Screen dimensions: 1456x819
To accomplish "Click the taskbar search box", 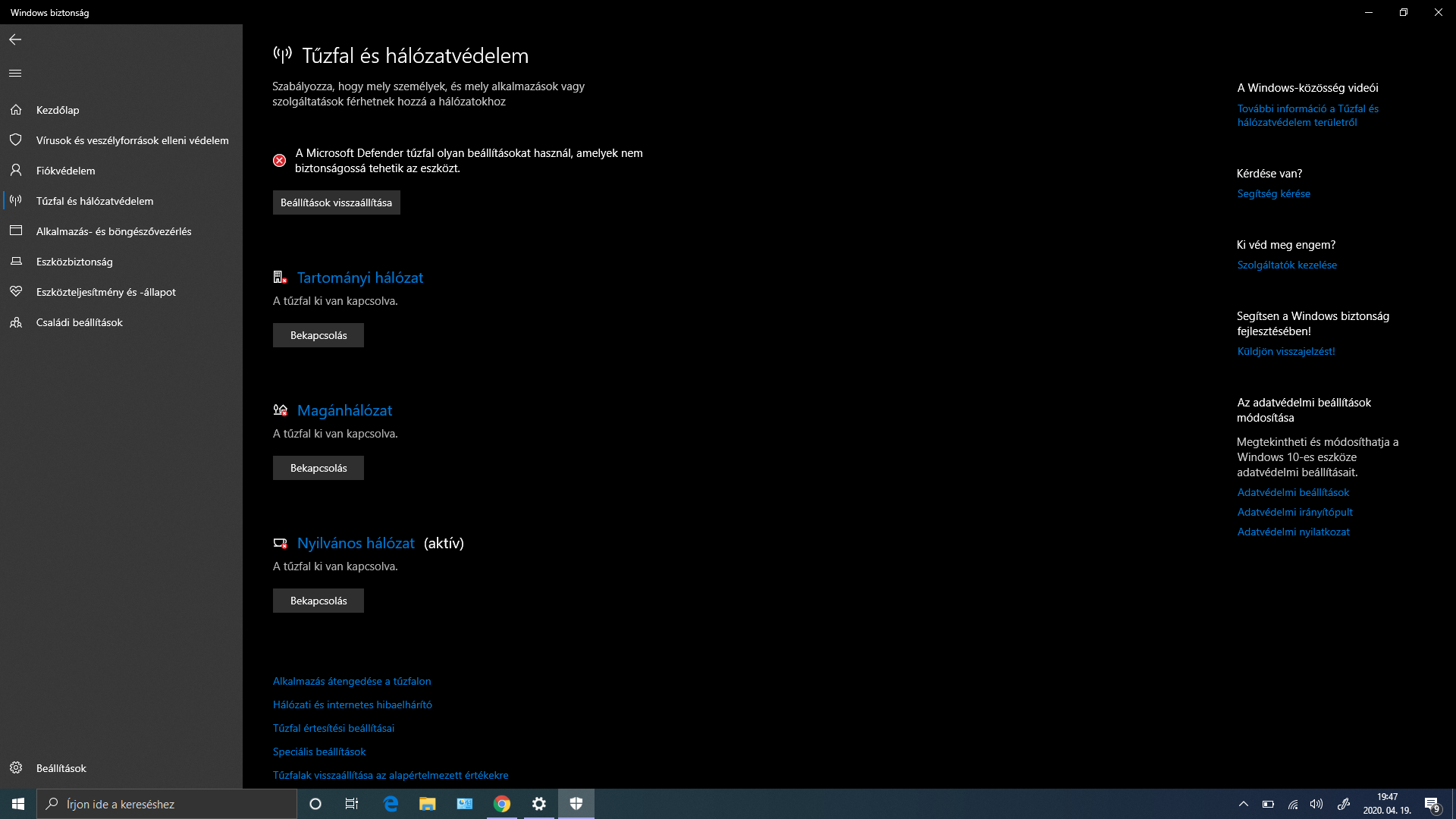I will point(167,804).
